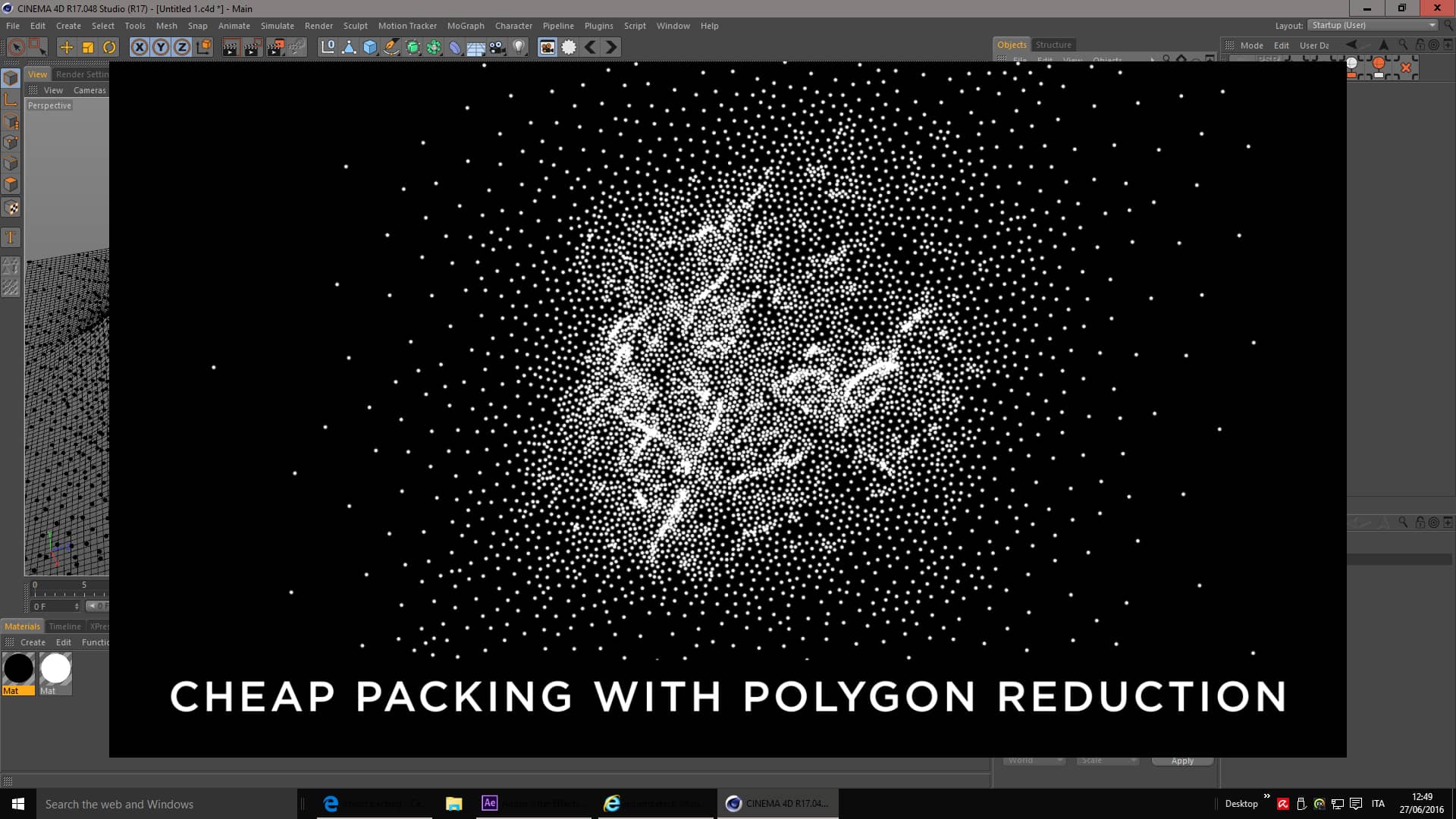Activate the Rotate tool
Viewport: 1456px width, 819px height.
pos(110,47)
